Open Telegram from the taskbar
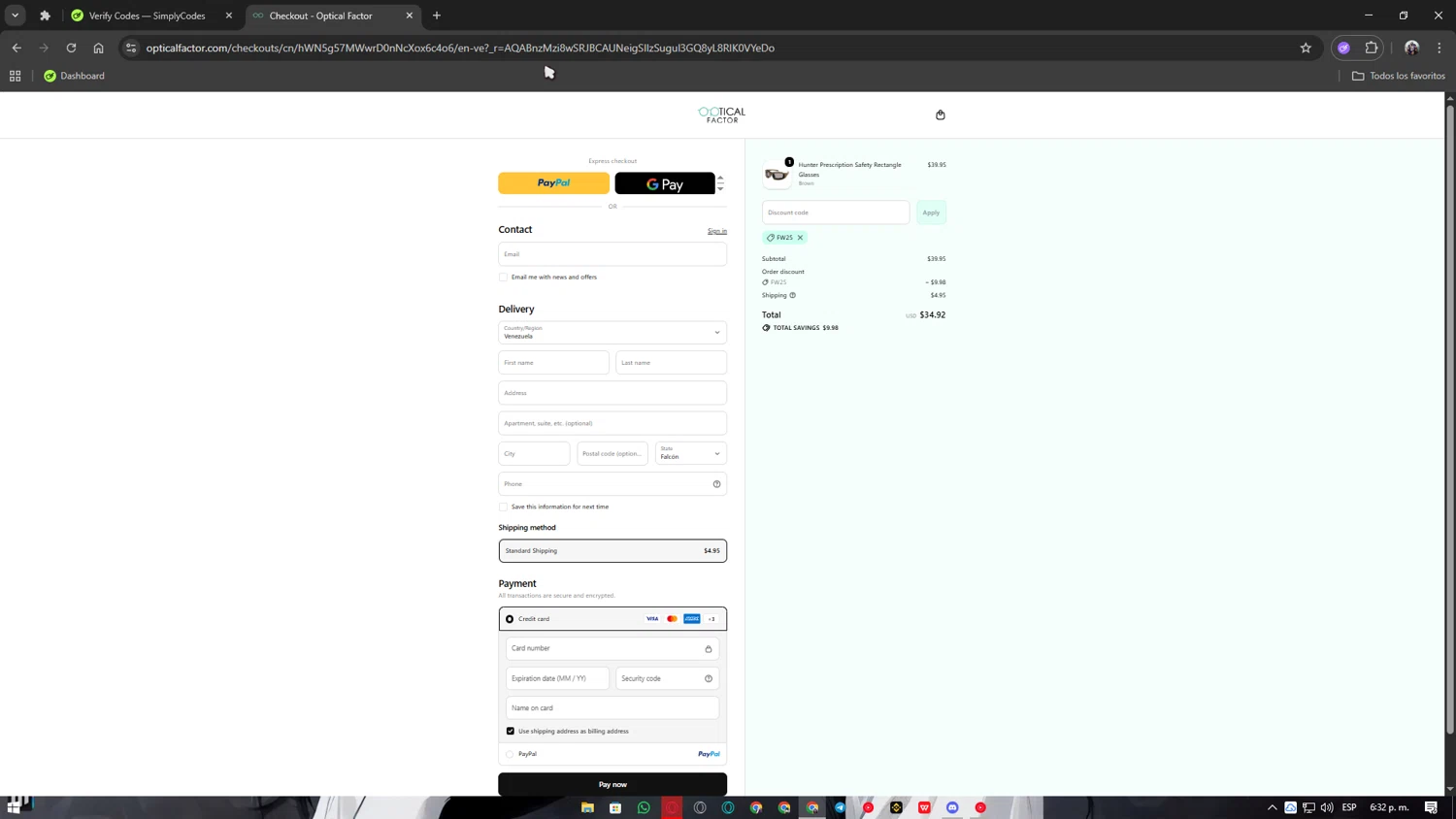This screenshot has width=1456, height=819. click(x=841, y=807)
